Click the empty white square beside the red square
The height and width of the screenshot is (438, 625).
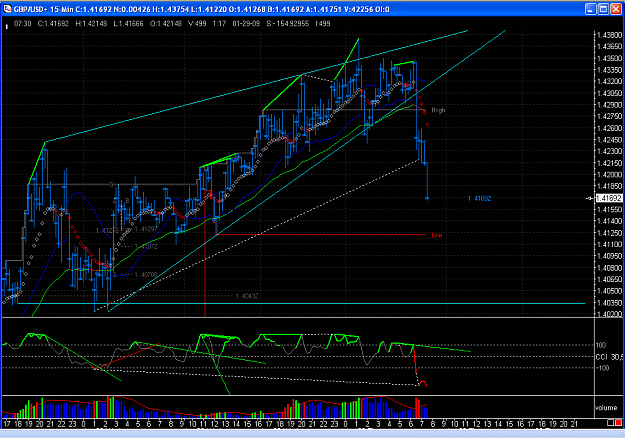pos(610,423)
